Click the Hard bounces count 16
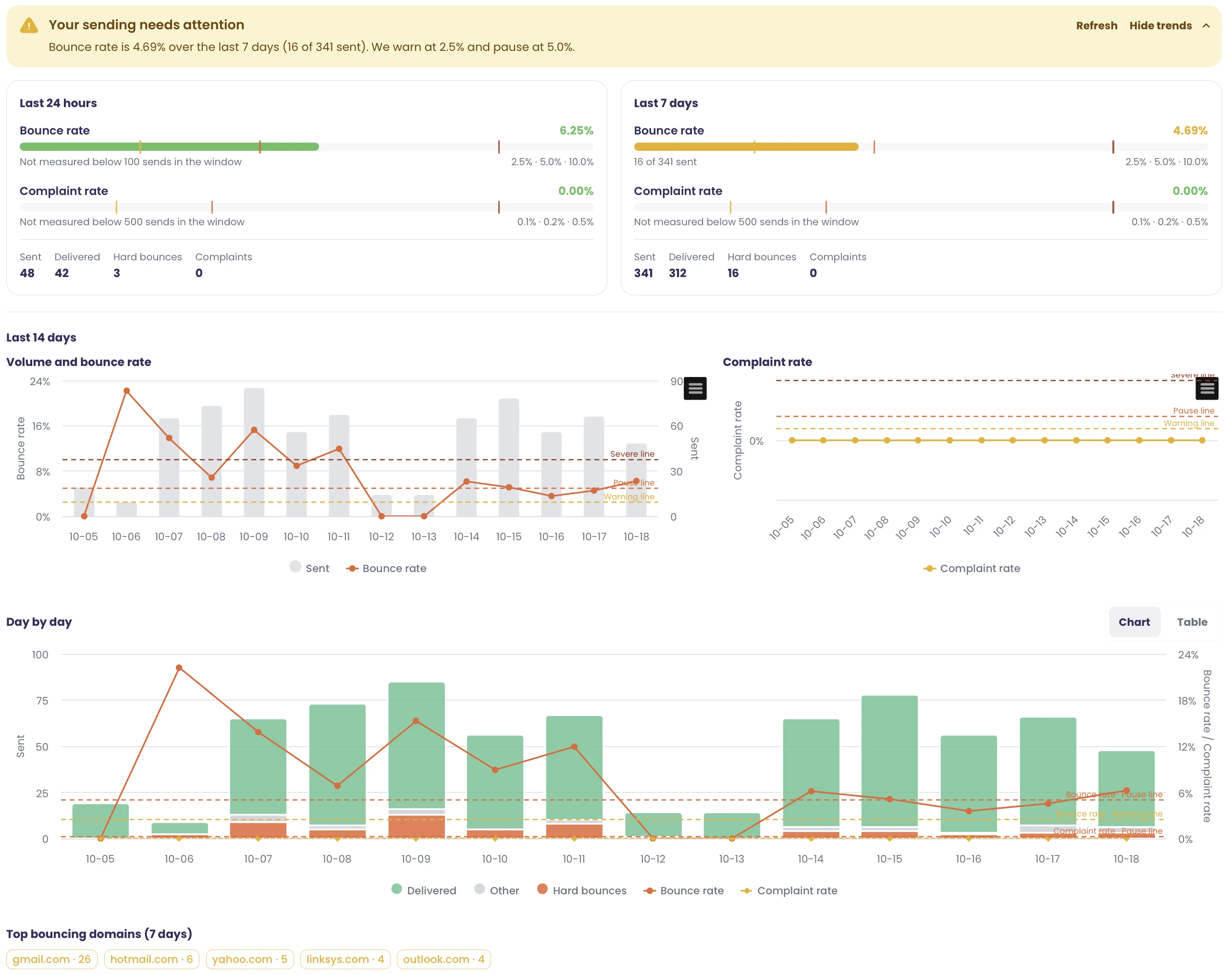1232x975 pixels. click(733, 273)
